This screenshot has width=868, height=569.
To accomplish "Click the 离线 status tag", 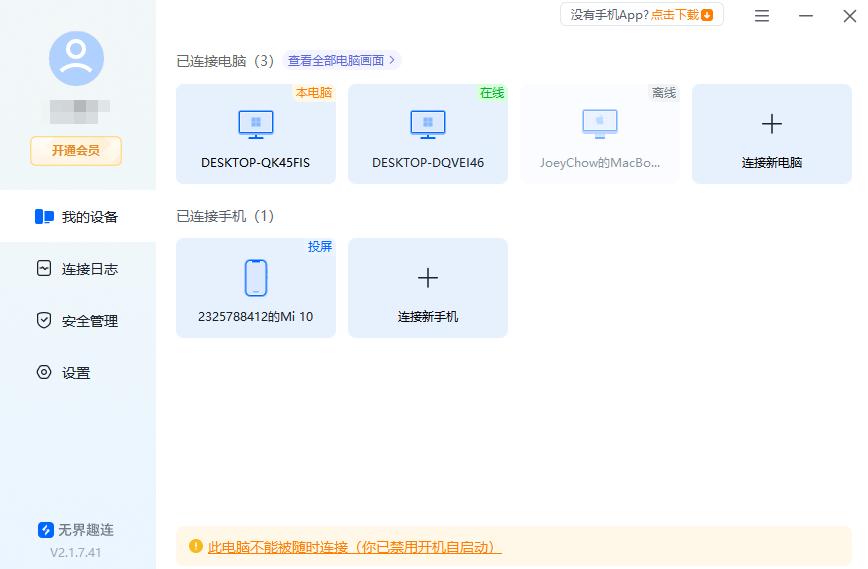I will point(664,92).
